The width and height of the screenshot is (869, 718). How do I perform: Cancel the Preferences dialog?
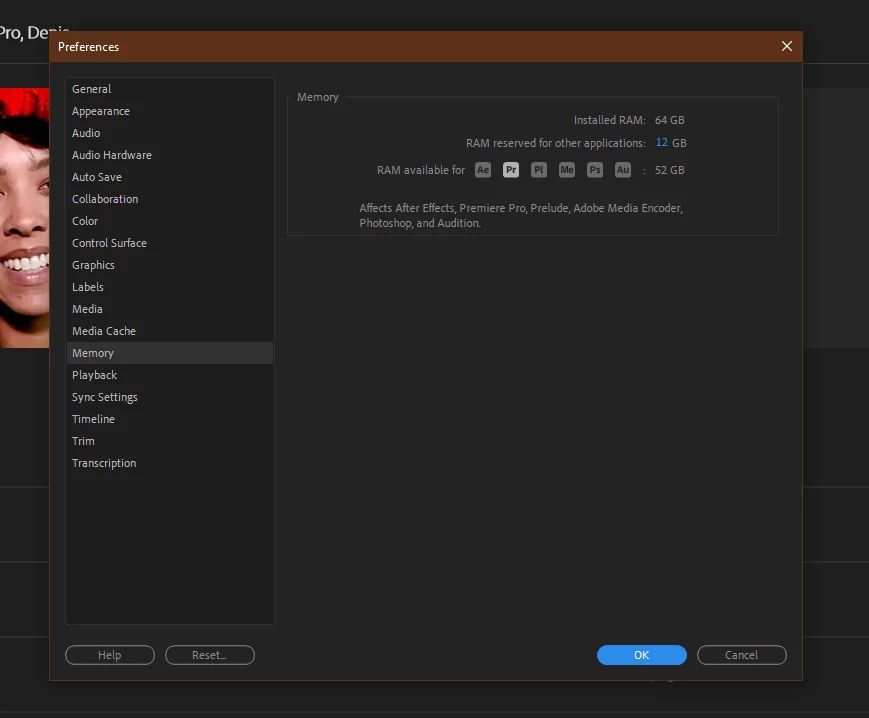[742, 655]
